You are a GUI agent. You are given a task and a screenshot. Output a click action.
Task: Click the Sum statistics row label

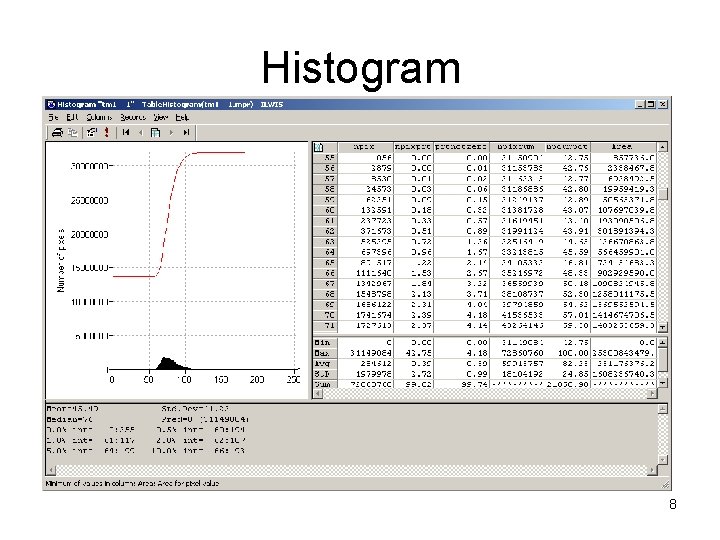point(325,384)
